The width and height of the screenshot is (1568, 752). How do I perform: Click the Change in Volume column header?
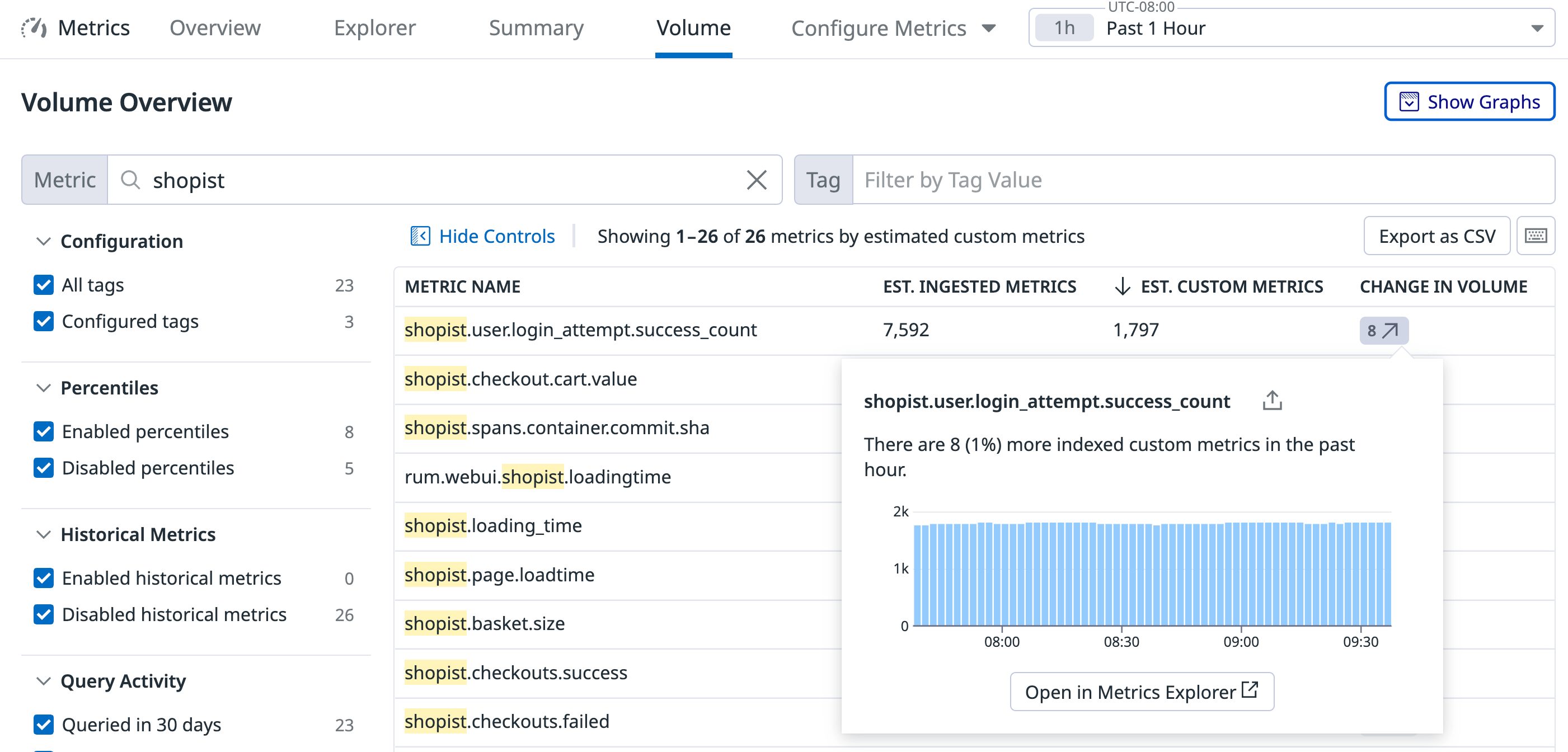[1443, 286]
